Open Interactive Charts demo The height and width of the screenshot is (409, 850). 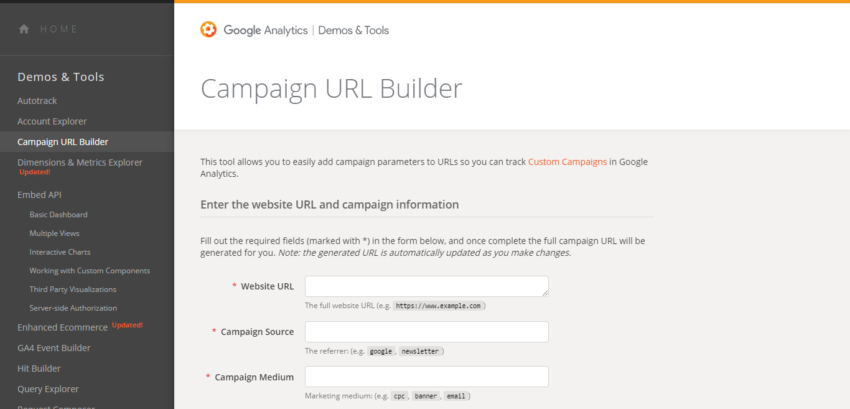(x=60, y=252)
